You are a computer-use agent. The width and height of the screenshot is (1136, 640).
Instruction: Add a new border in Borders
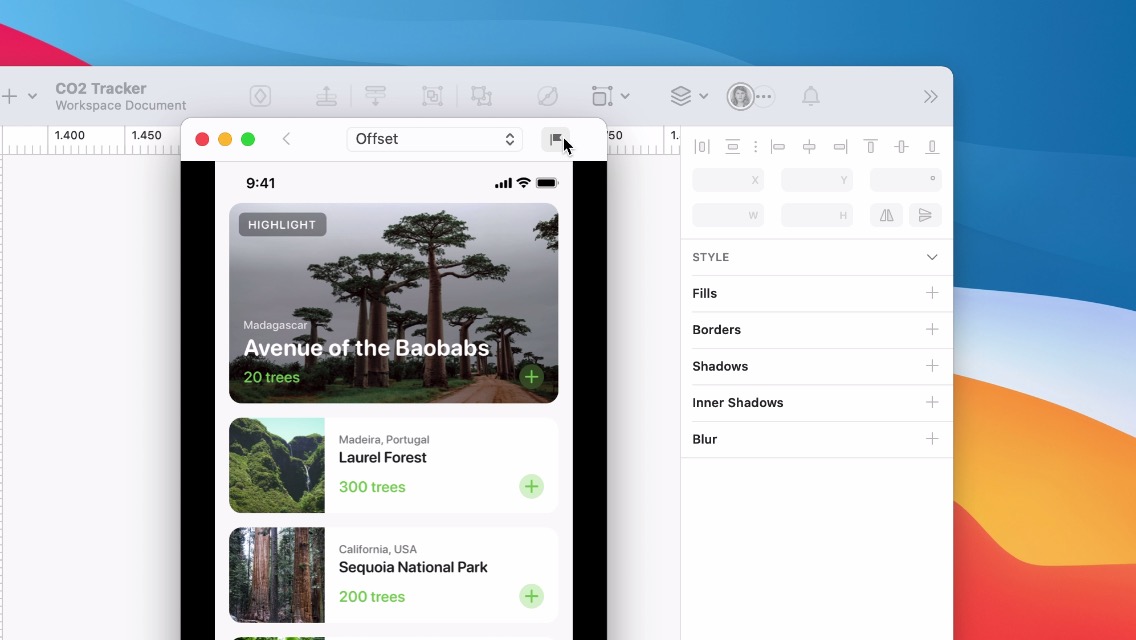click(932, 329)
